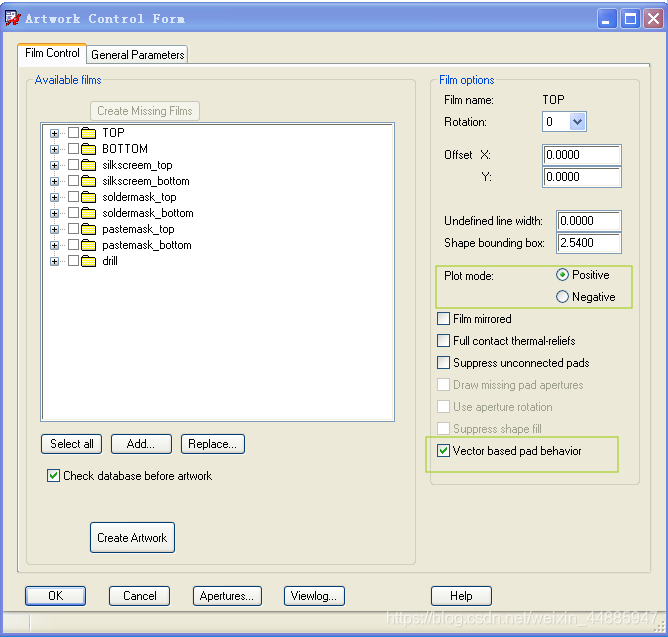This screenshot has width=668, height=637.
Task: Click the Offset X input field
Action: 581,155
